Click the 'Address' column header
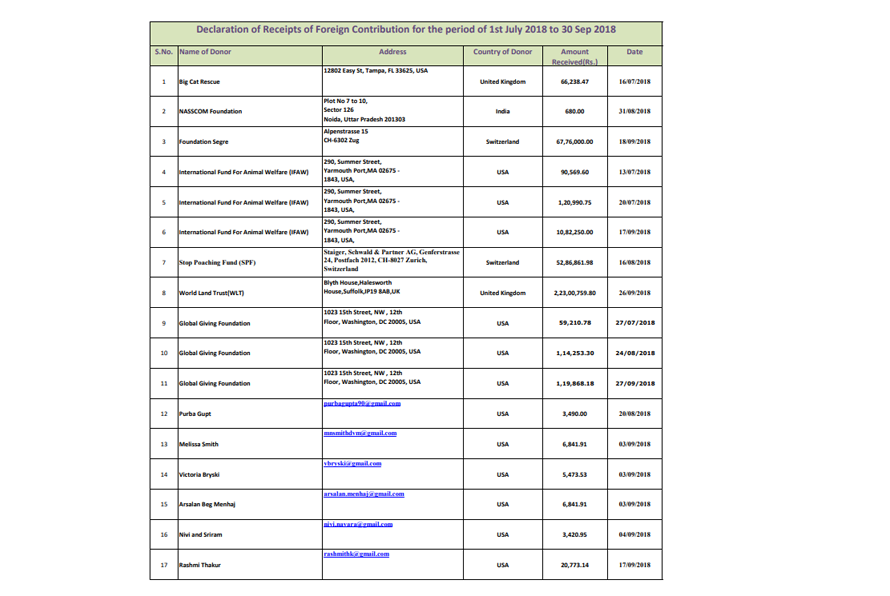 click(392, 51)
